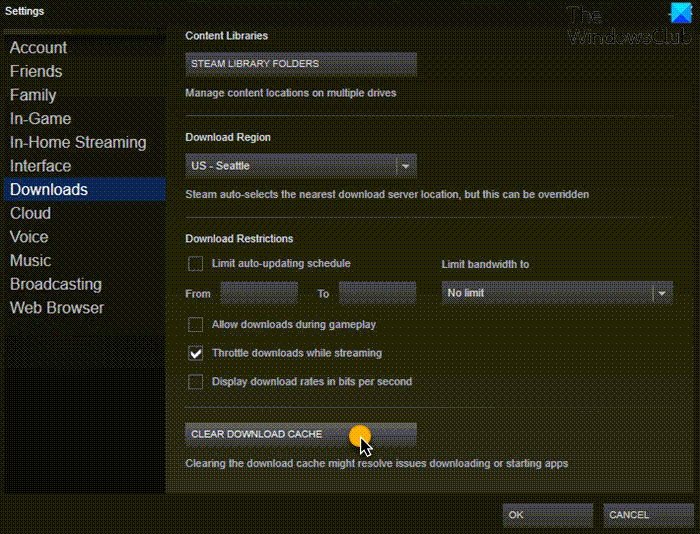Check Allow downloads during gameplay
The image size is (700, 534).
click(x=196, y=325)
